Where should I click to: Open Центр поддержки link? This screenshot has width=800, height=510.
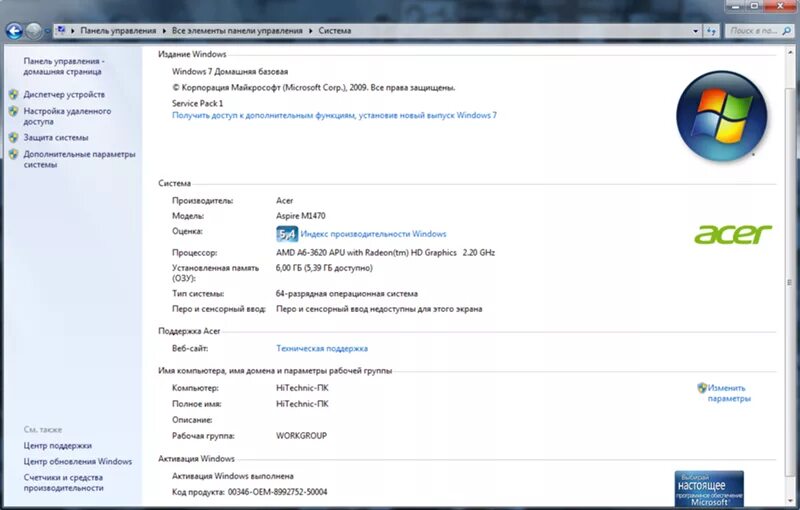tap(58, 446)
